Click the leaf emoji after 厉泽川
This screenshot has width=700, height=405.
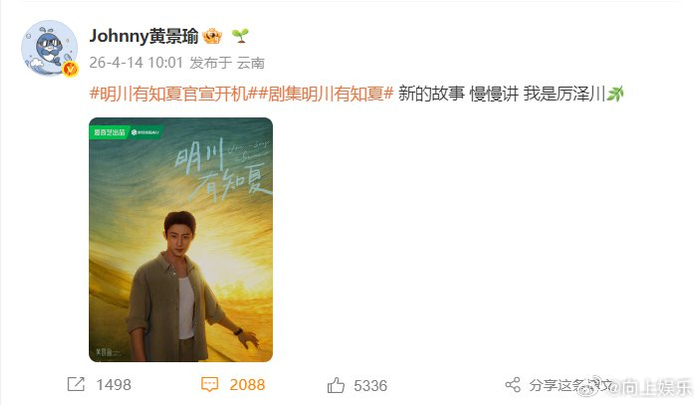click(614, 94)
